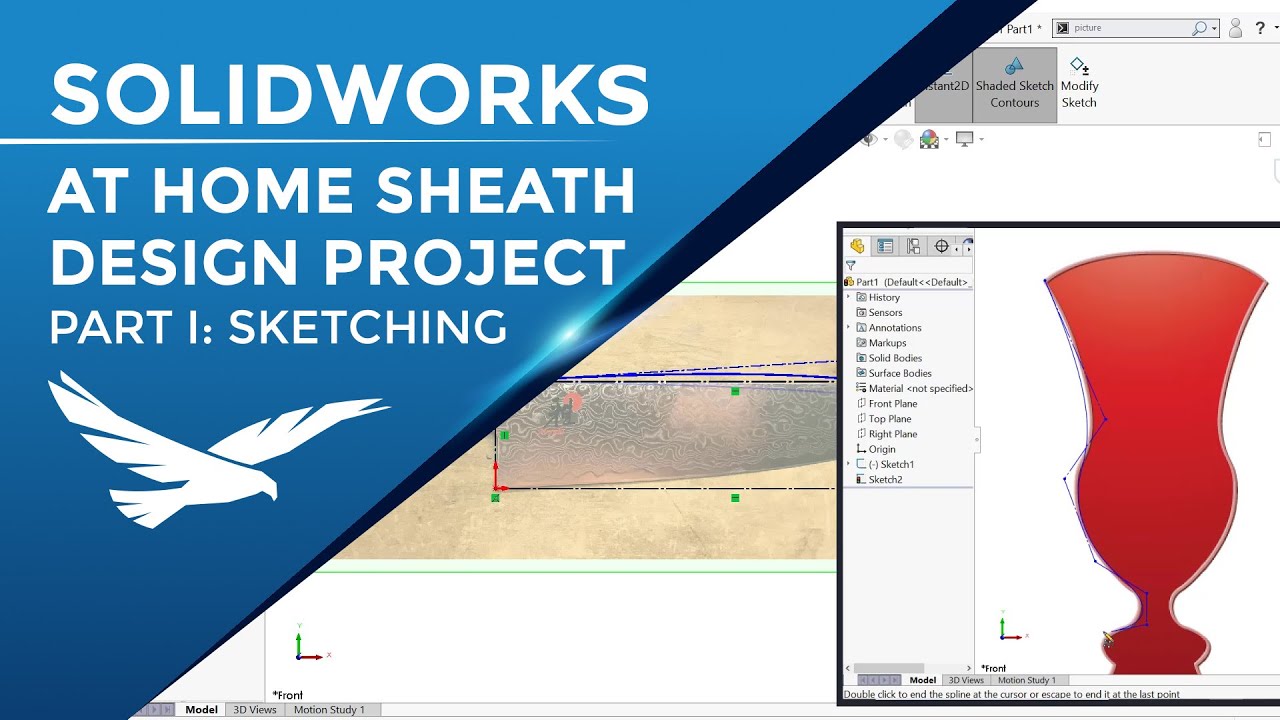Viewport: 1280px width, 720px height.
Task: Switch to 3D Views tab in main window
Action: [254, 710]
